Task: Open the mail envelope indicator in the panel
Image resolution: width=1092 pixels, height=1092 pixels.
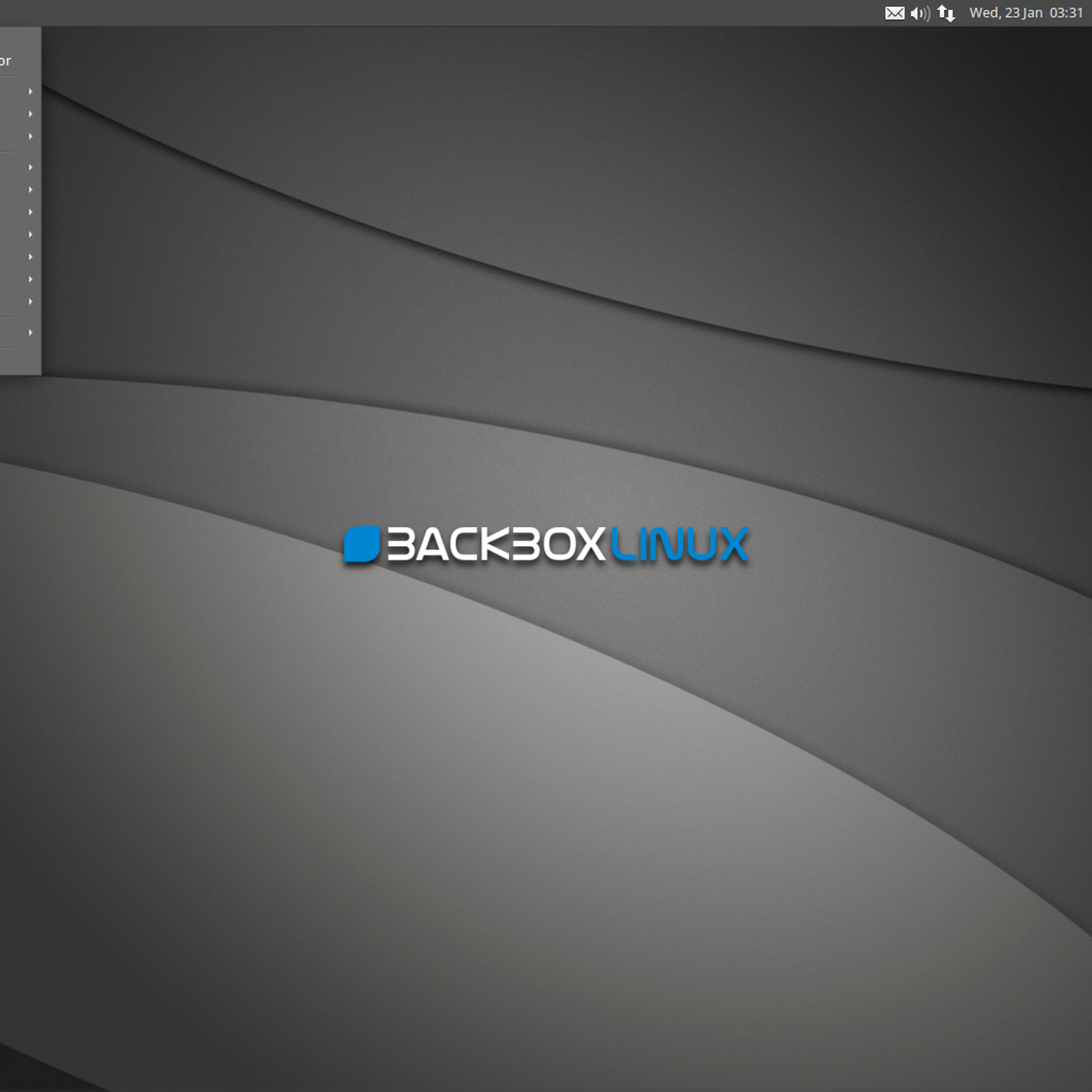Action: [894, 13]
